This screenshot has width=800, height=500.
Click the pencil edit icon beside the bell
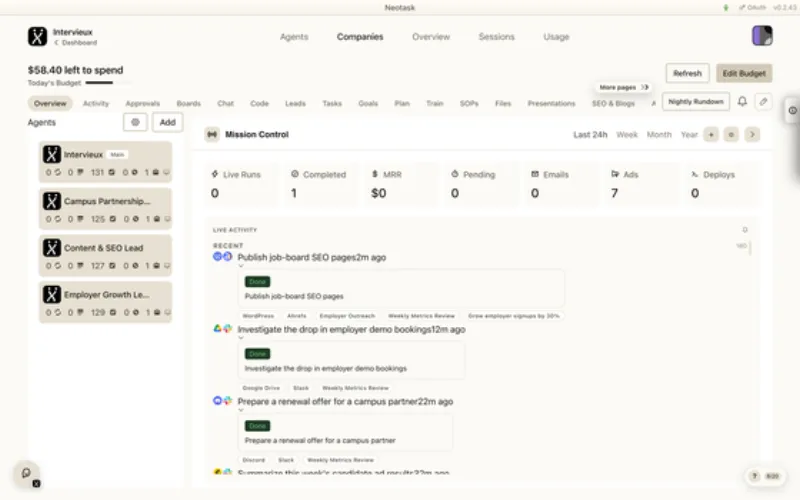(x=763, y=102)
